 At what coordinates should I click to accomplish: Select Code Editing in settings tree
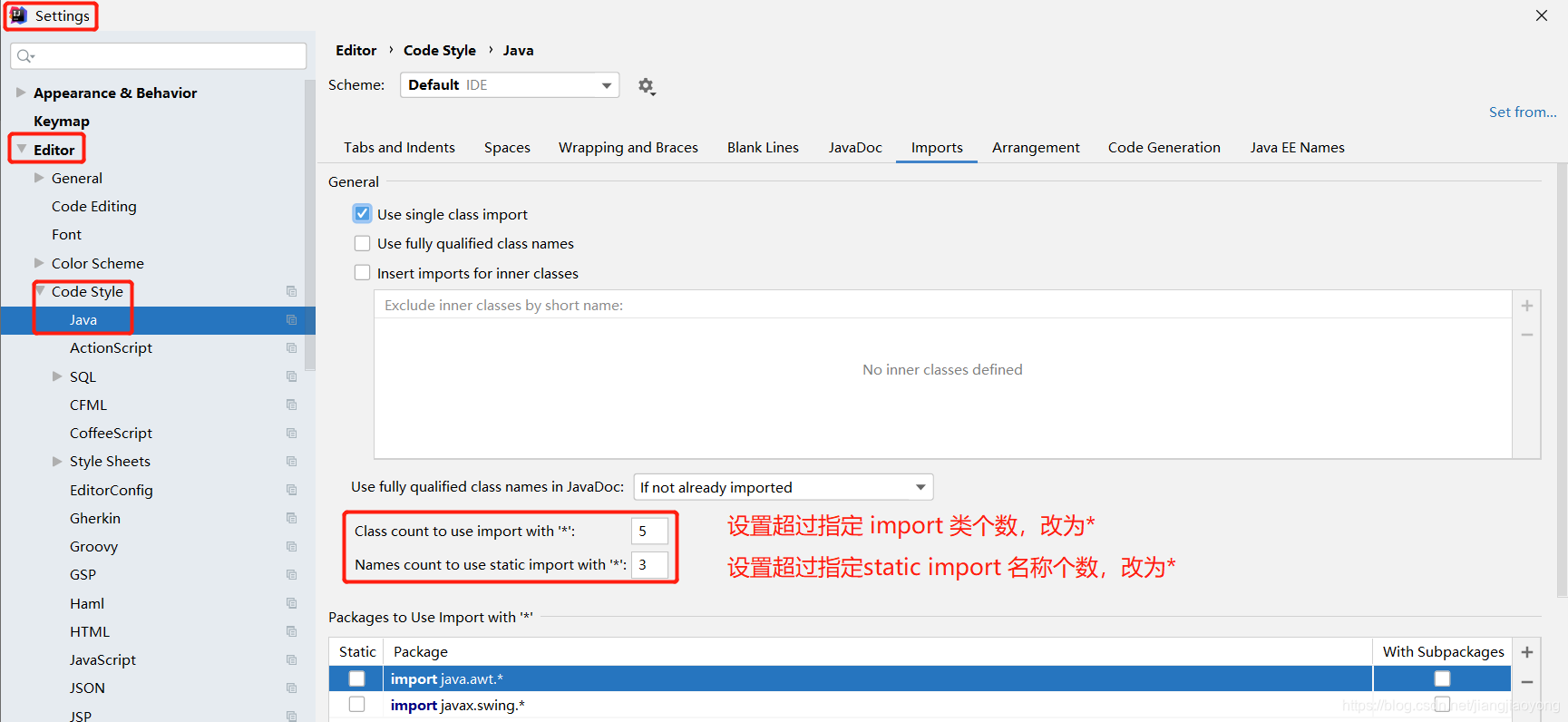click(x=94, y=206)
